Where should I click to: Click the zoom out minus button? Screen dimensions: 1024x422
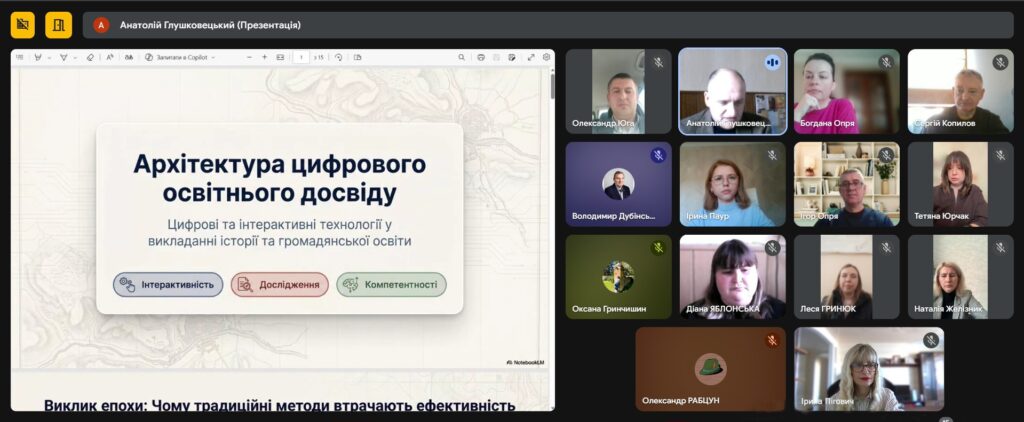click(x=249, y=58)
